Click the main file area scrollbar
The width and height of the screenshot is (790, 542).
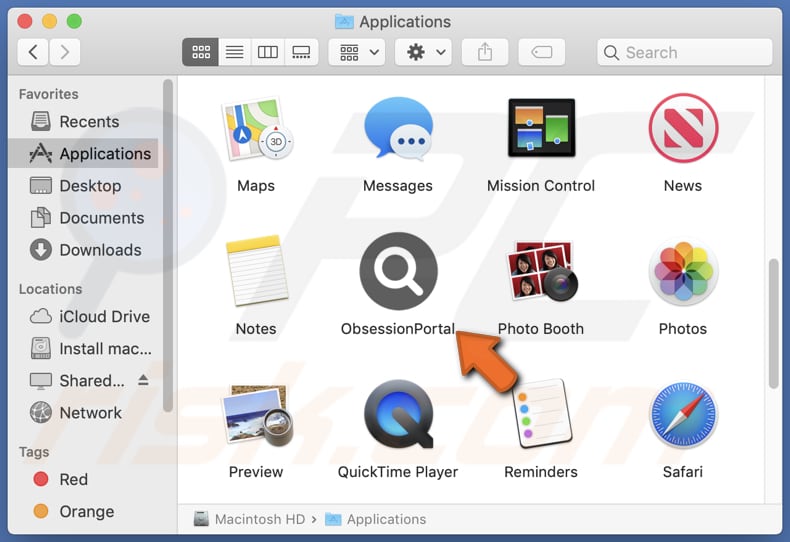pos(774,323)
